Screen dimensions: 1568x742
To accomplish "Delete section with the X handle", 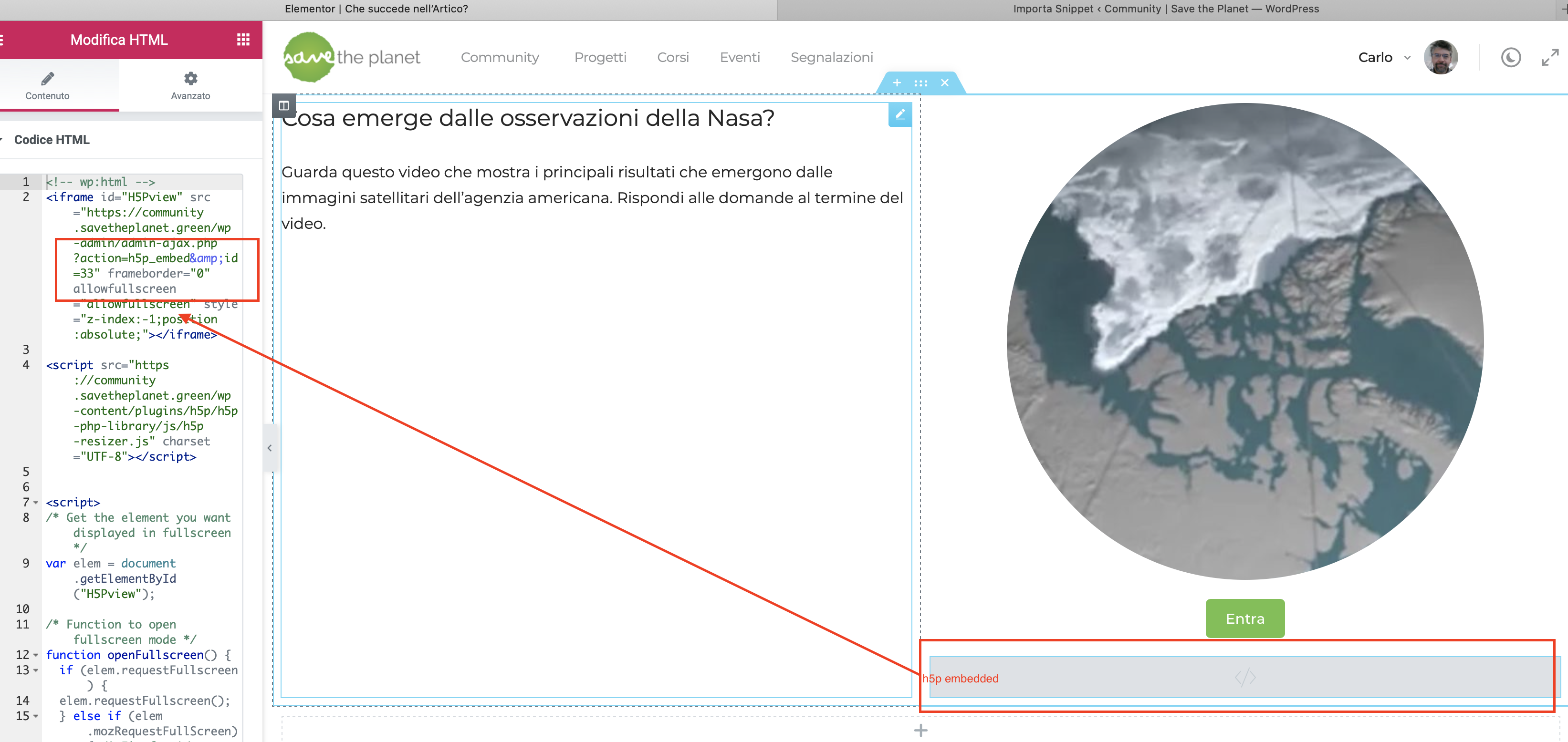I will coord(945,82).
